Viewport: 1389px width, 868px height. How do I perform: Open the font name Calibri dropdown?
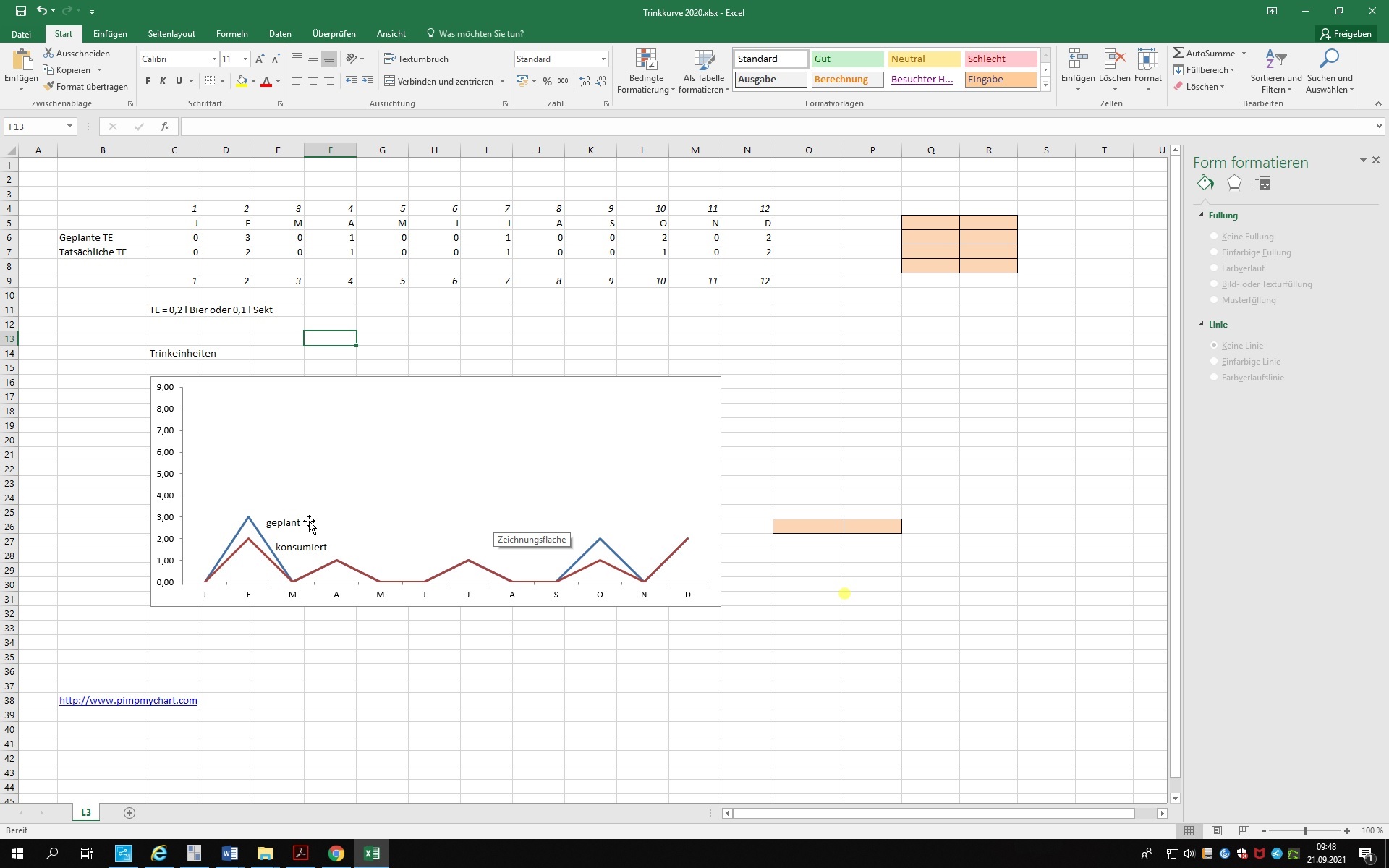coord(214,59)
